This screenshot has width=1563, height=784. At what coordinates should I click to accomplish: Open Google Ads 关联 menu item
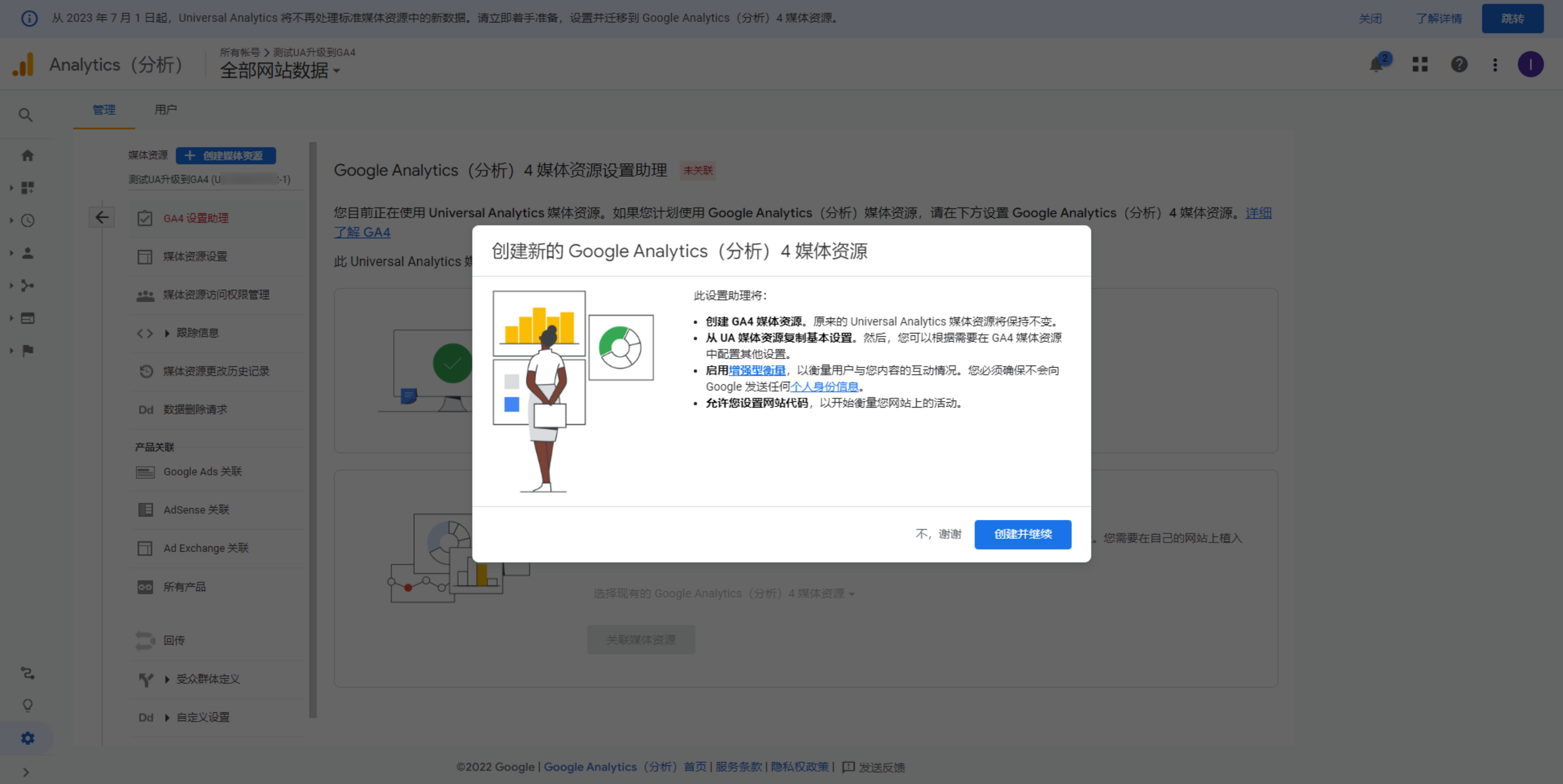click(x=218, y=472)
